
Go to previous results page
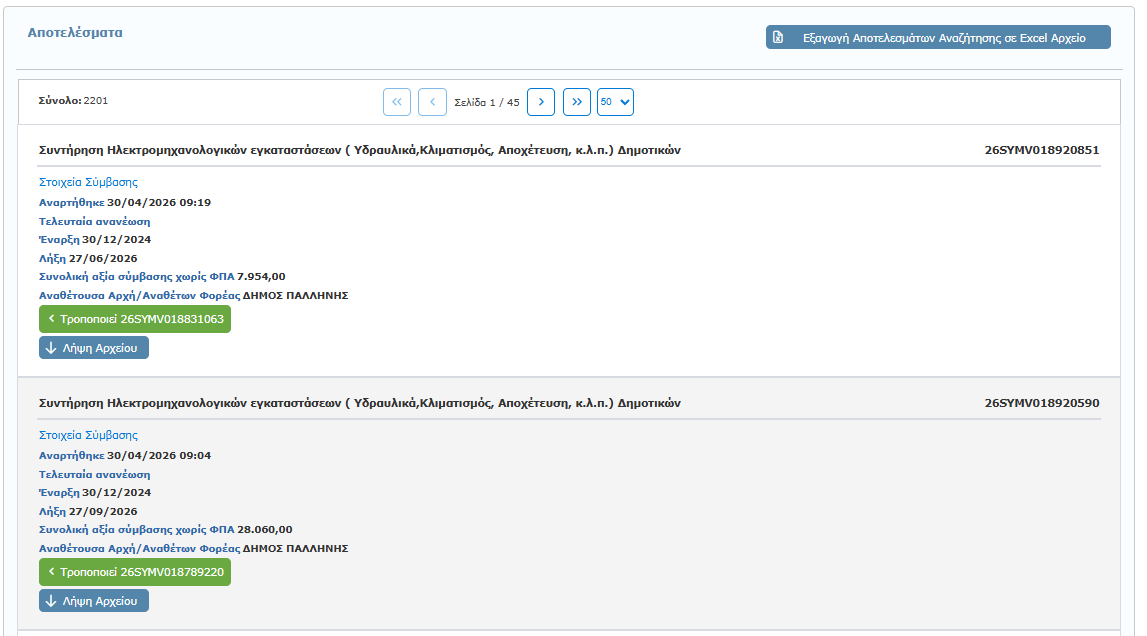(432, 102)
